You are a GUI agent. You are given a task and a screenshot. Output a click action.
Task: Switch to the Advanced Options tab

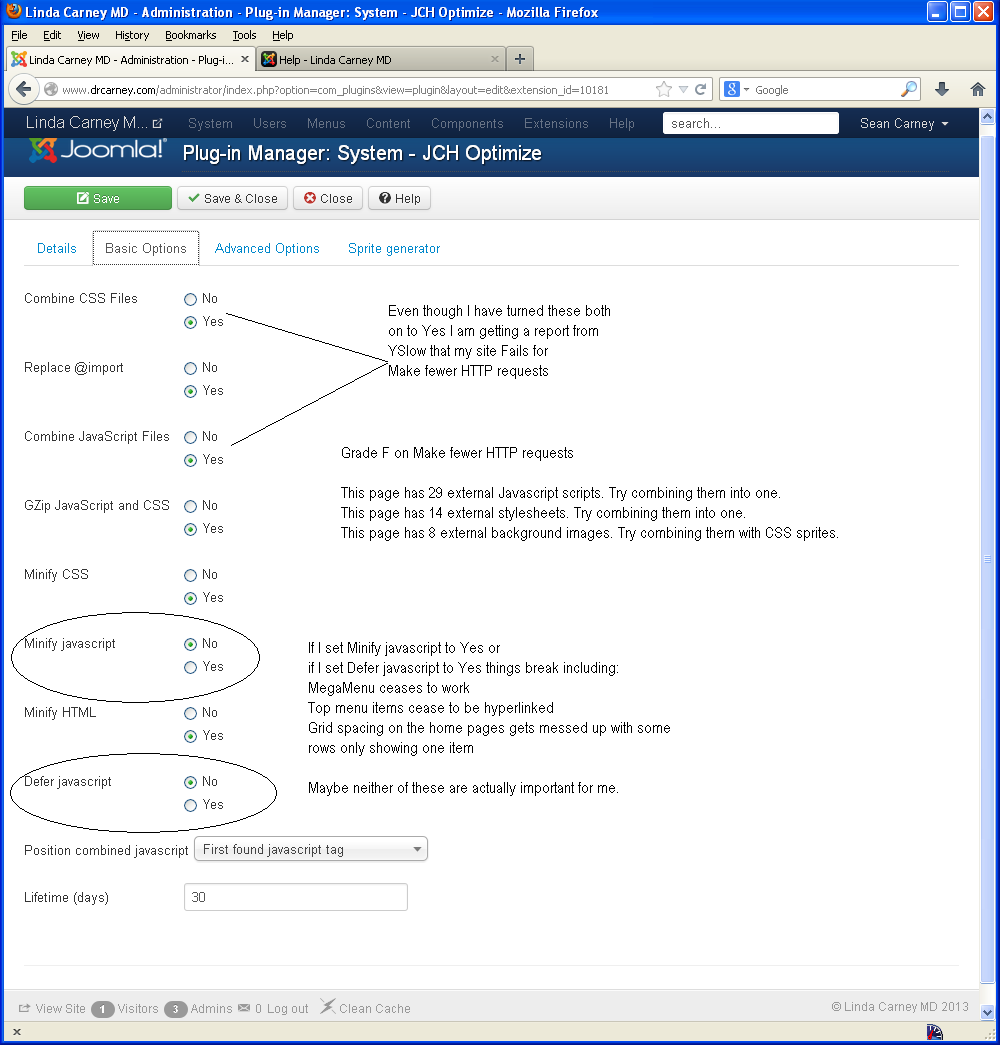tap(267, 249)
